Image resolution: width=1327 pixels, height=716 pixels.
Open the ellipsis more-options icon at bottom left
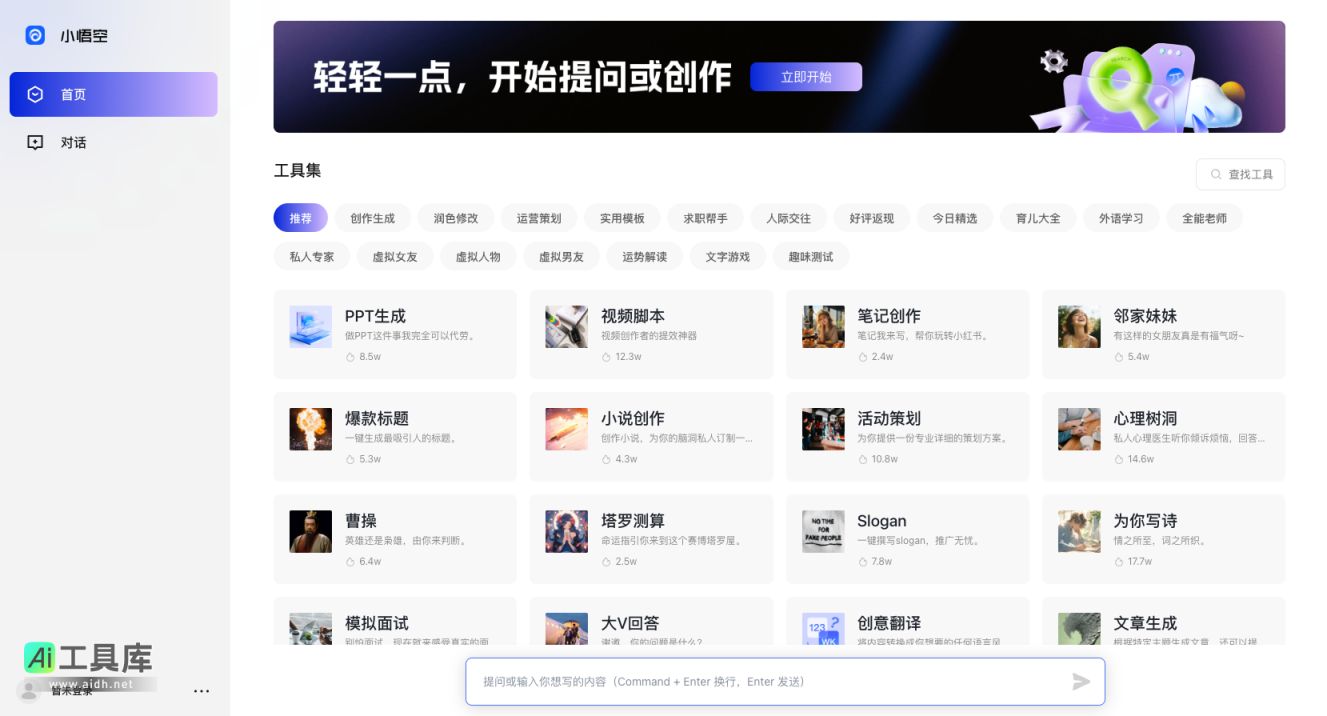(x=201, y=690)
